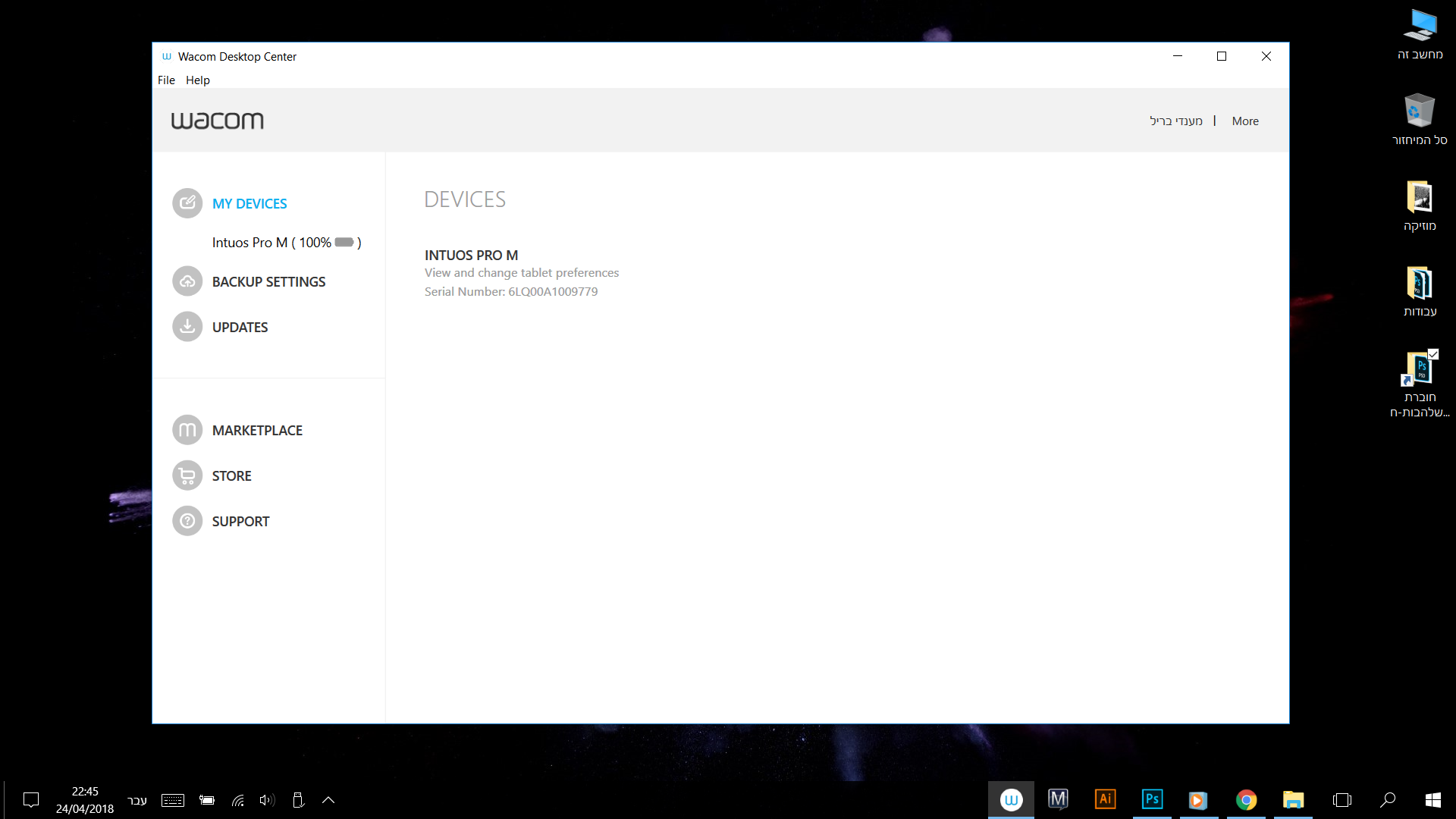1456x819 pixels.
Task: Click the Updates download arrow icon
Action: [187, 327]
